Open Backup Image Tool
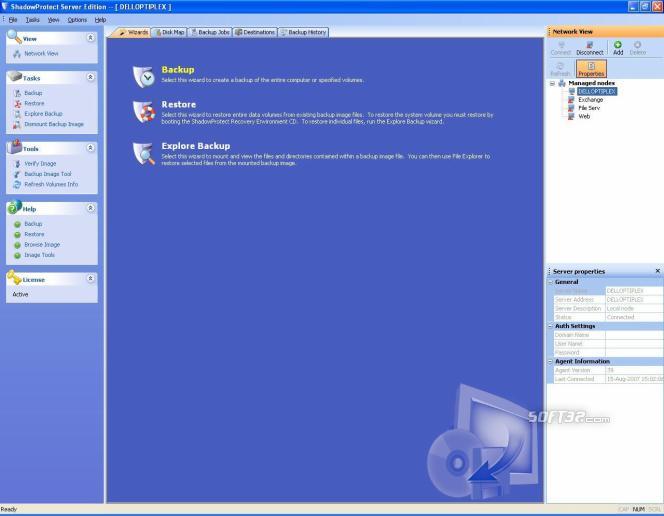The height and width of the screenshot is (516, 664). click(47, 174)
